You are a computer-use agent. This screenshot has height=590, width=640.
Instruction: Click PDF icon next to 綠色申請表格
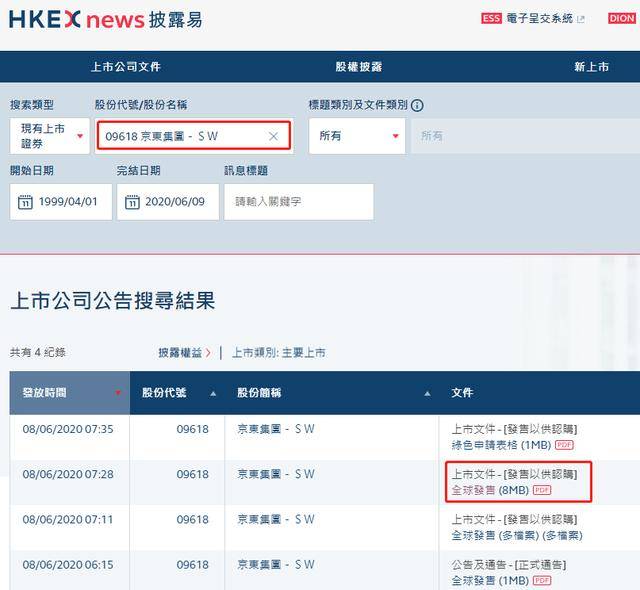tap(564, 444)
